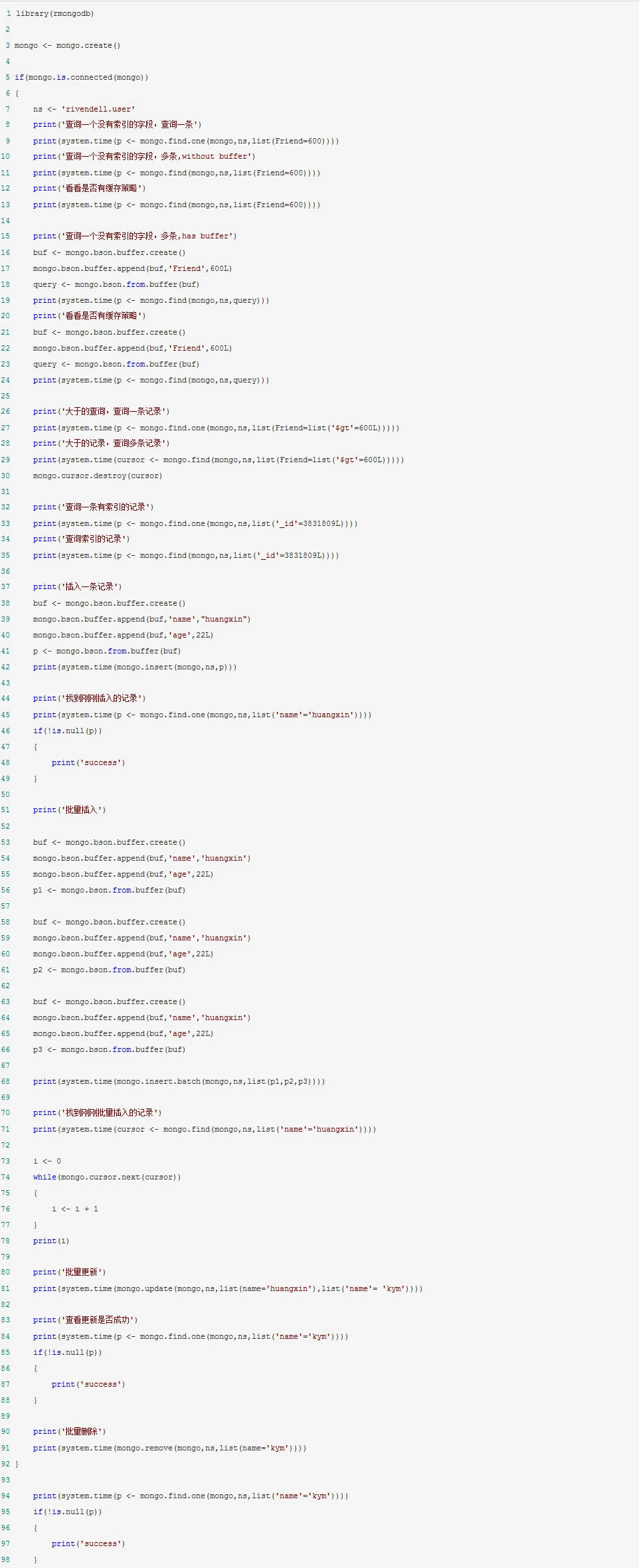Click line 84 mongo.find.one 'name'='kym'
Screen dimensions: 639x1568
pos(191,1336)
